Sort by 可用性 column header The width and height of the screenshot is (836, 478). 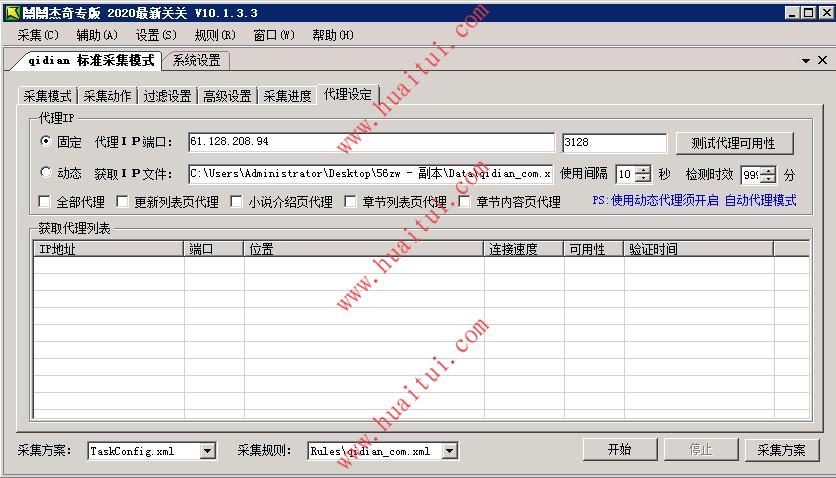pyautogui.click(x=593, y=249)
